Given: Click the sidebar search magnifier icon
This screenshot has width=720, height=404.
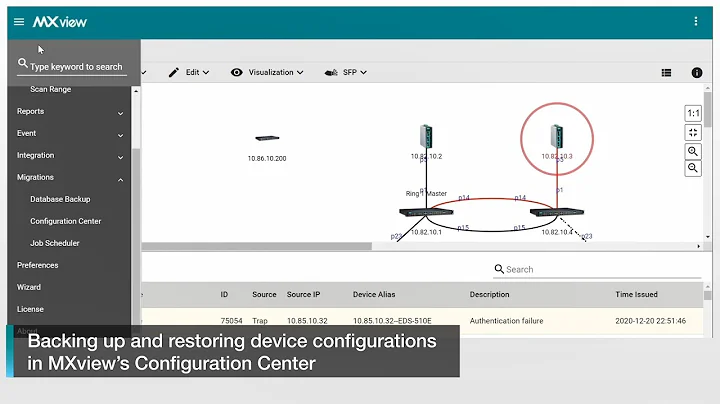Looking at the screenshot, I should (x=22, y=63).
